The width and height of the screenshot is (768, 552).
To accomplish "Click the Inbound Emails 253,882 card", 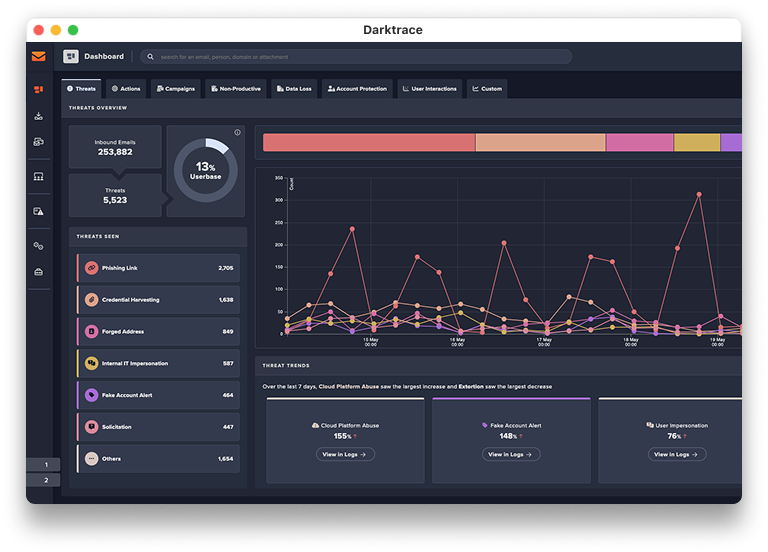I will coord(115,147).
